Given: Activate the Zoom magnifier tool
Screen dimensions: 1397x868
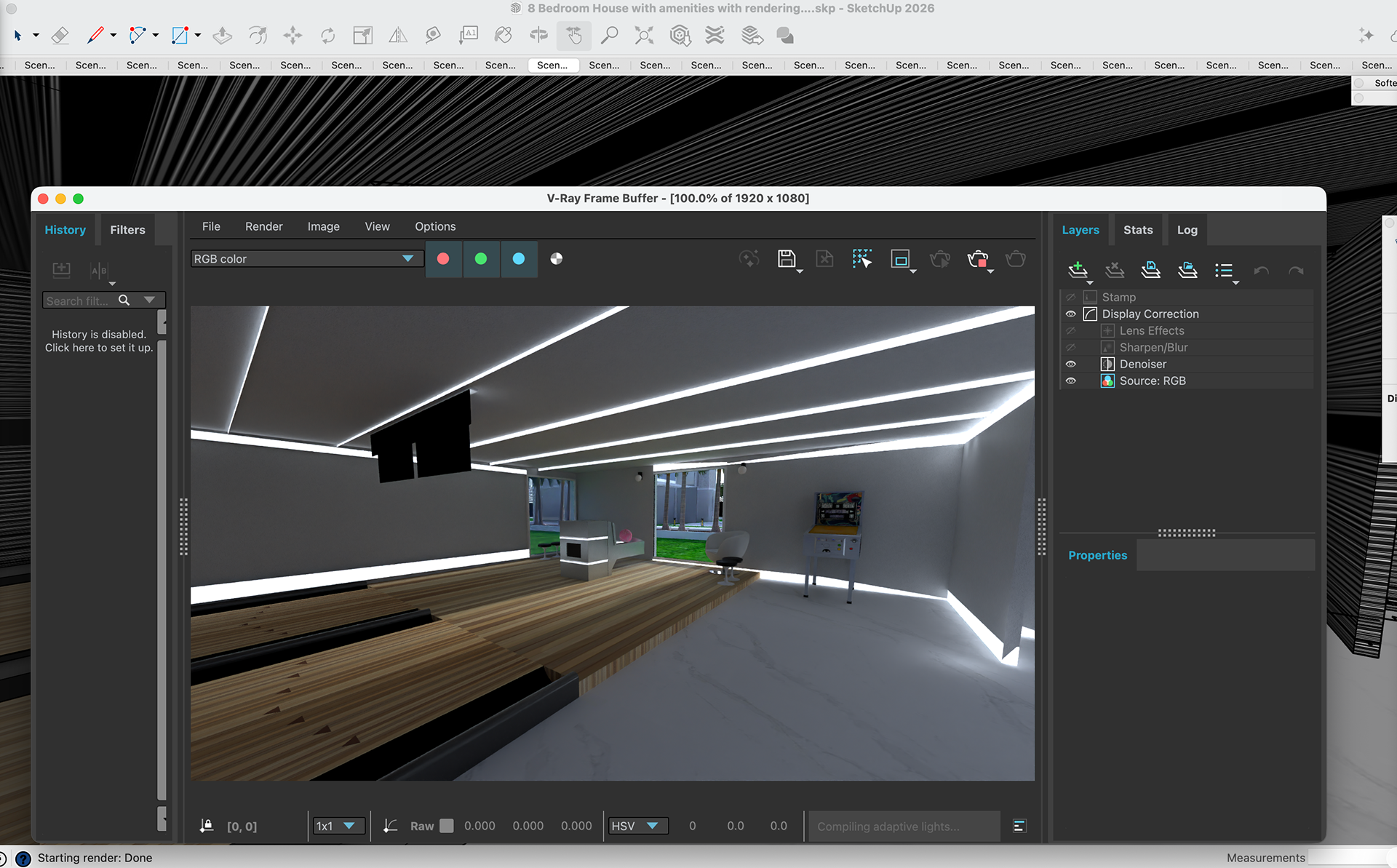Looking at the screenshot, I should [610, 35].
